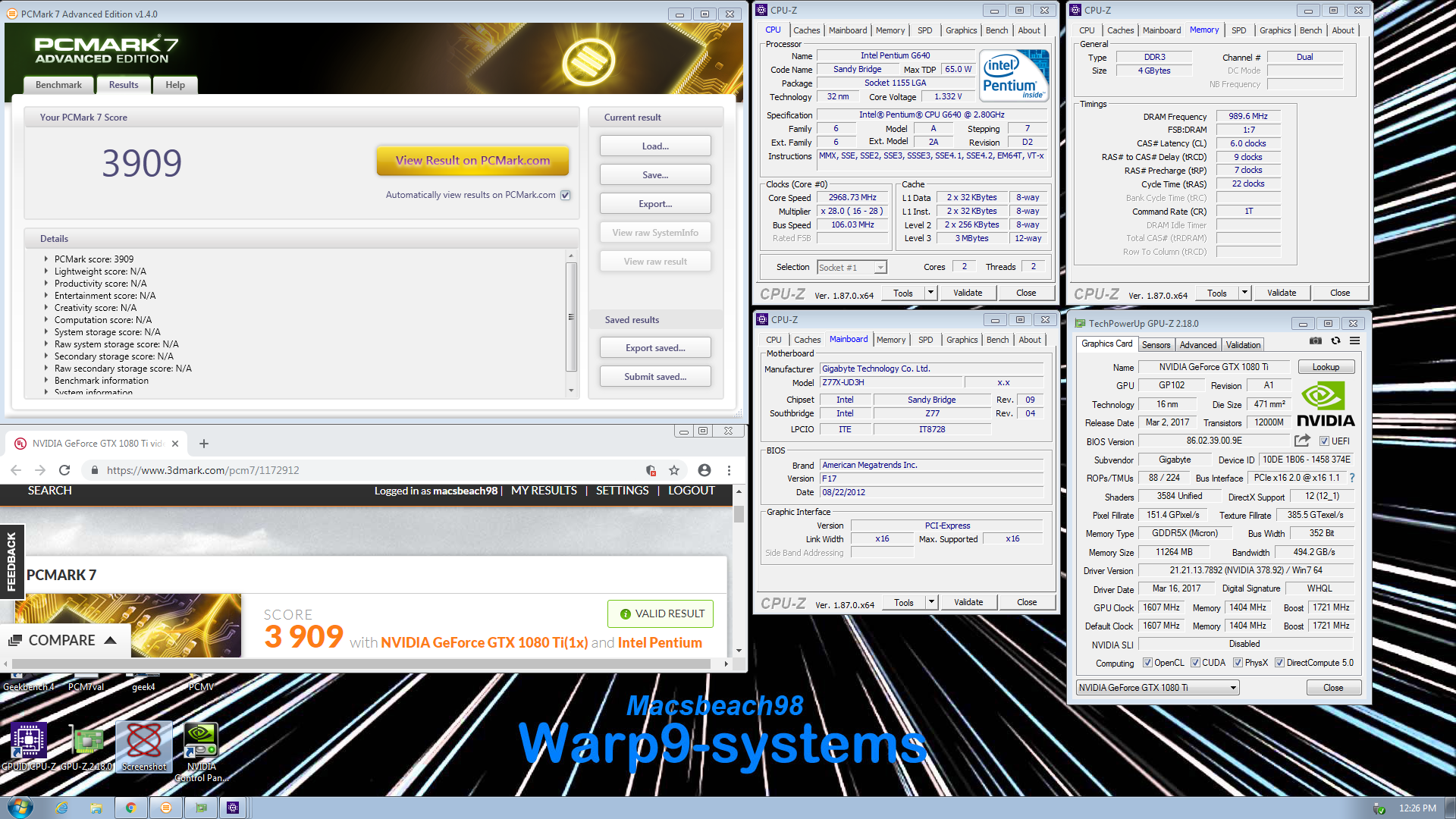Click the Lookup button in GPU-Z
The image size is (1456, 819).
[x=1326, y=367]
